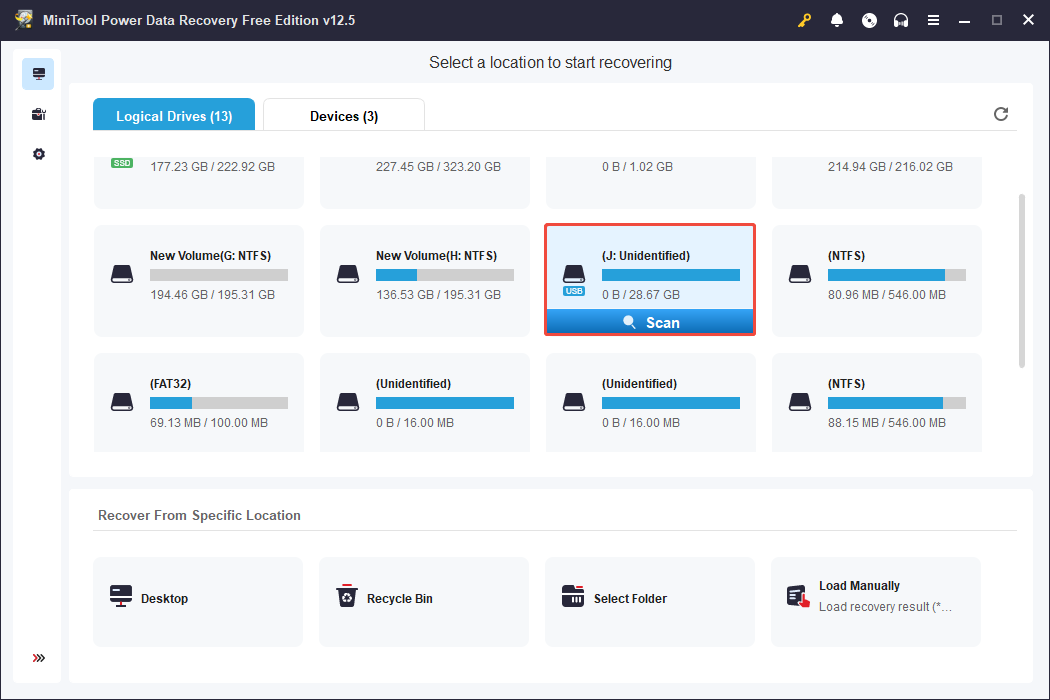
Task: Click the 194.46 GB / 195.31 GB text
Action: click(212, 295)
